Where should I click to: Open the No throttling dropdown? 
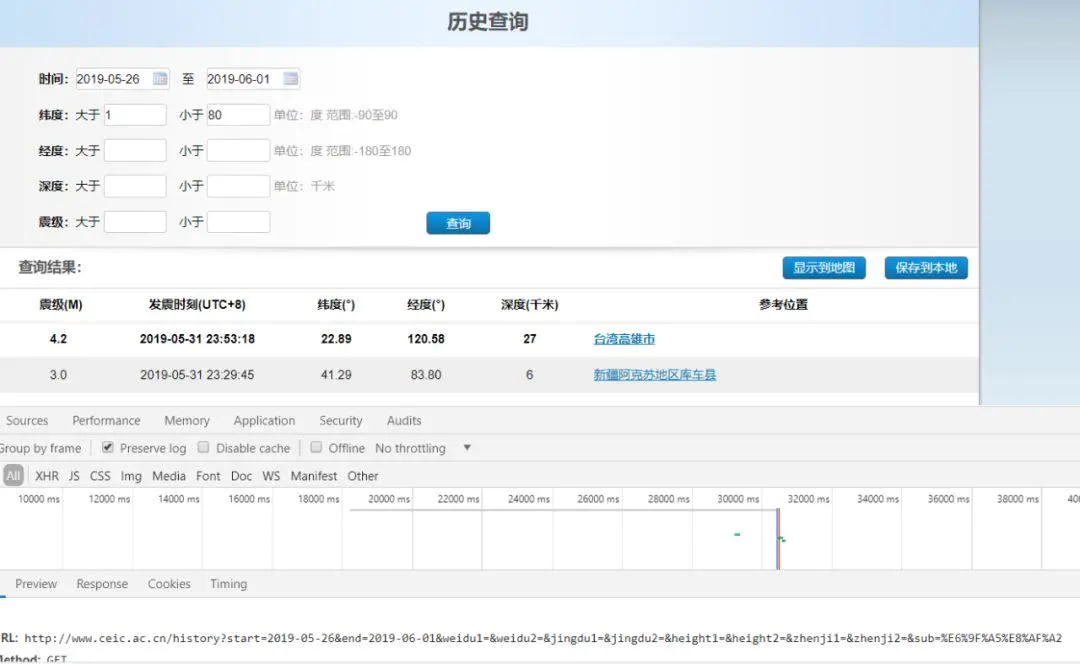click(422, 448)
